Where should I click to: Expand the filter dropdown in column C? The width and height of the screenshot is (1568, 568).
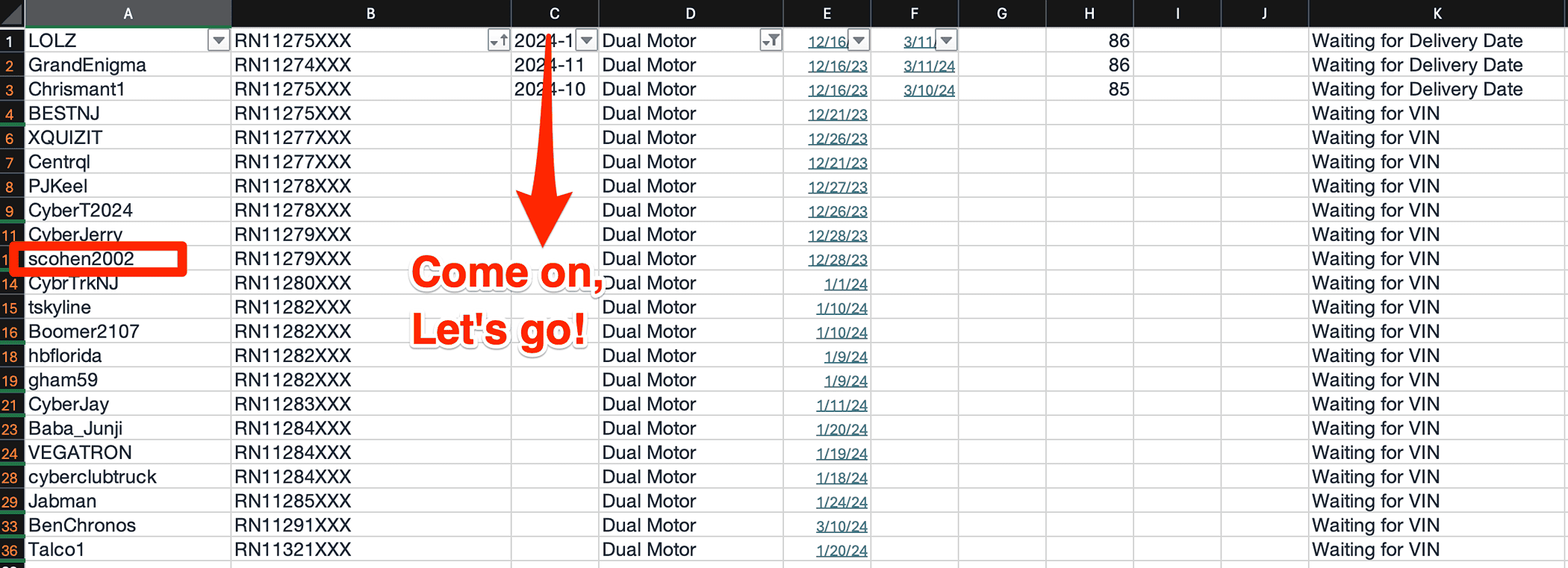(x=587, y=40)
